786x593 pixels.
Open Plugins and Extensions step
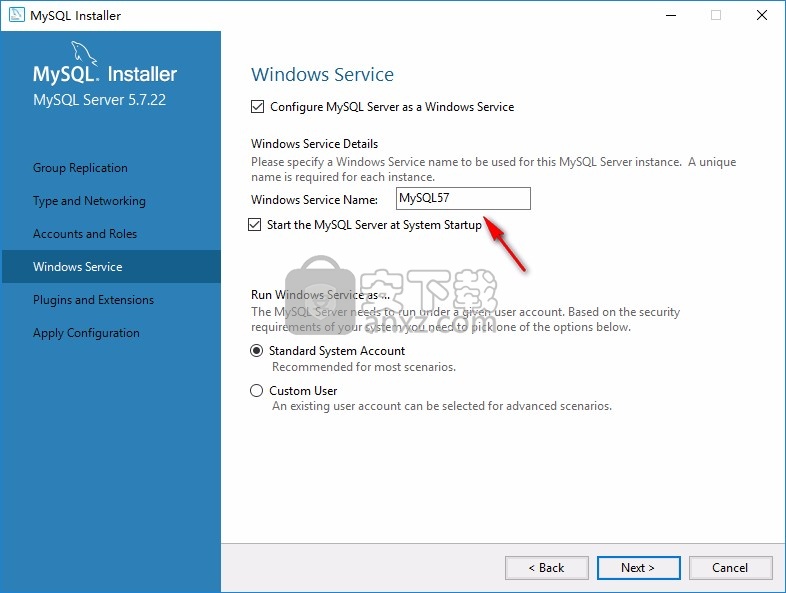(x=93, y=300)
